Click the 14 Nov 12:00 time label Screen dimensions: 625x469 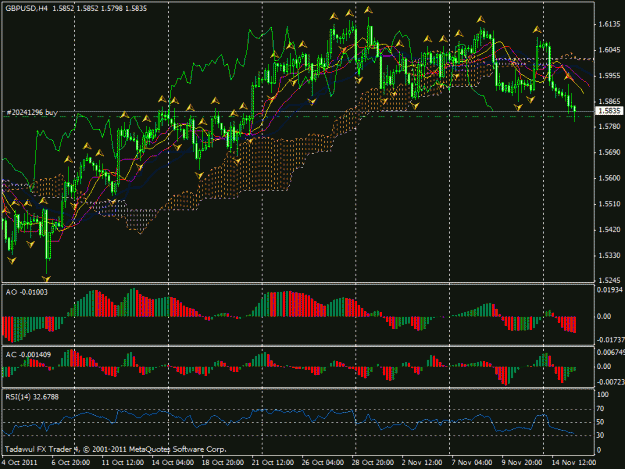pyautogui.click(x=574, y=463)
